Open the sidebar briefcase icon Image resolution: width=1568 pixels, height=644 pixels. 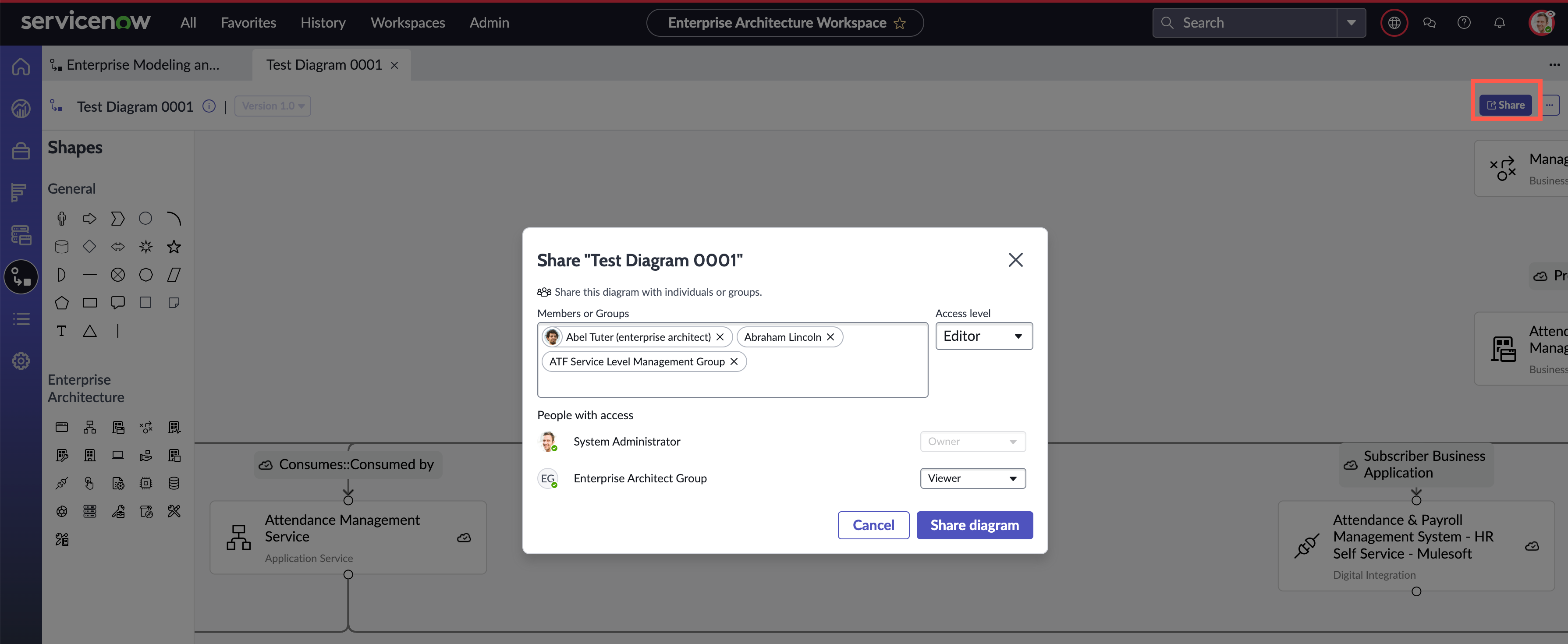click(21, 150)
